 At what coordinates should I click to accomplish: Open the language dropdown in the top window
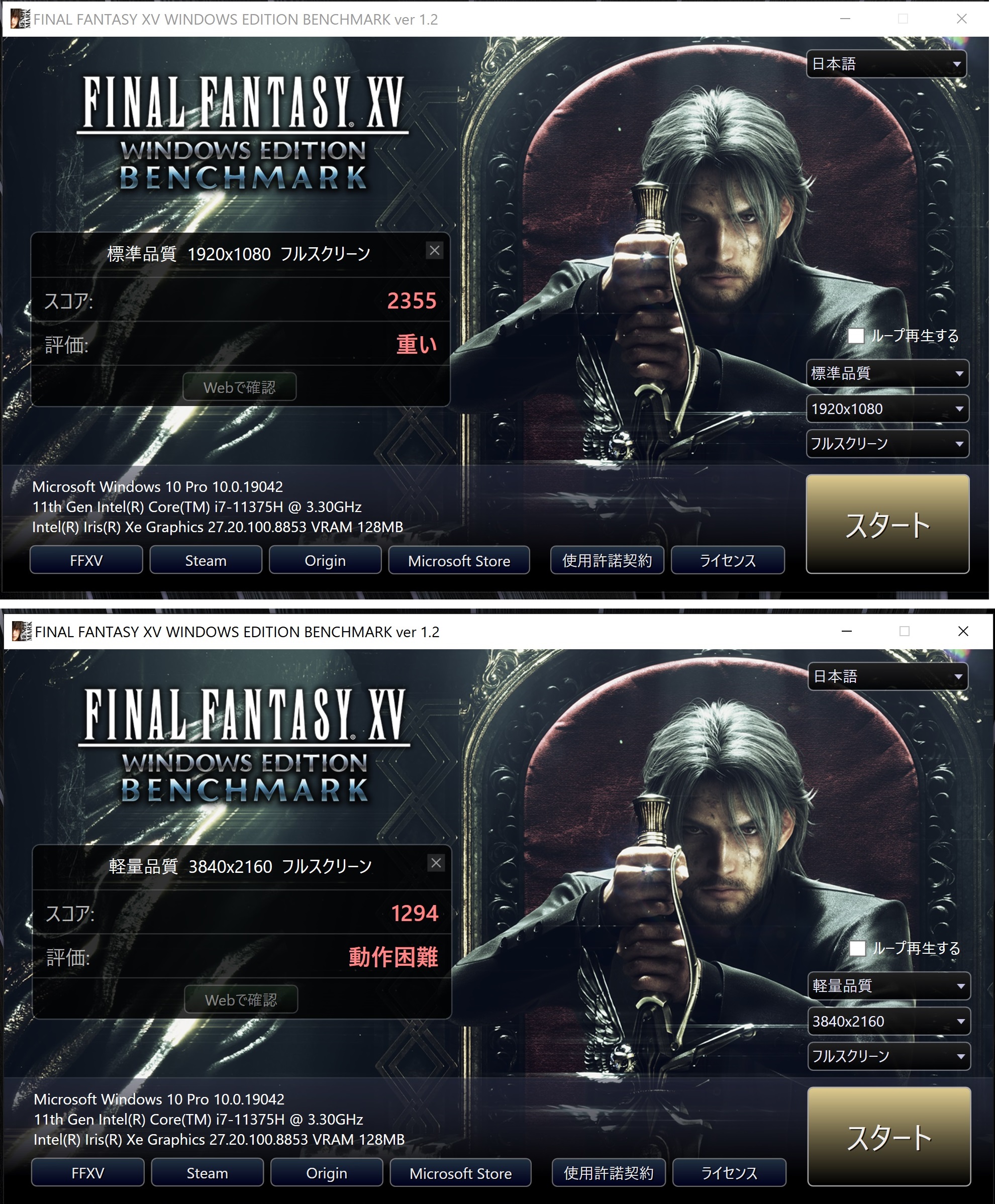[x=886, y=64]
